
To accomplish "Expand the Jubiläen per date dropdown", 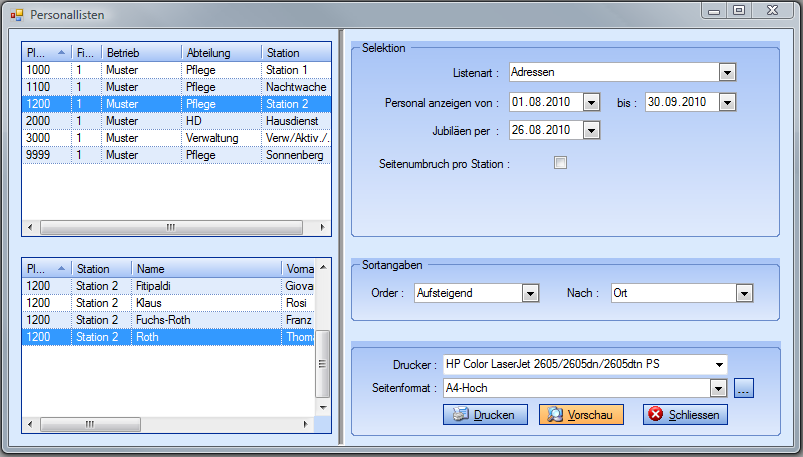I will pos(591,130).
